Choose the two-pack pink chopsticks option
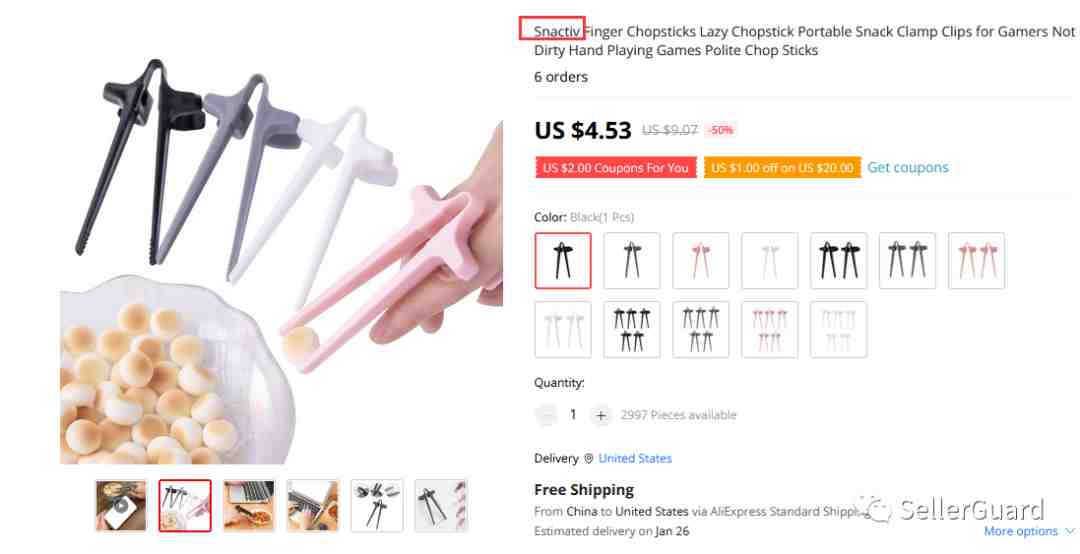1080x554 pixels. (x=976, y=260)
